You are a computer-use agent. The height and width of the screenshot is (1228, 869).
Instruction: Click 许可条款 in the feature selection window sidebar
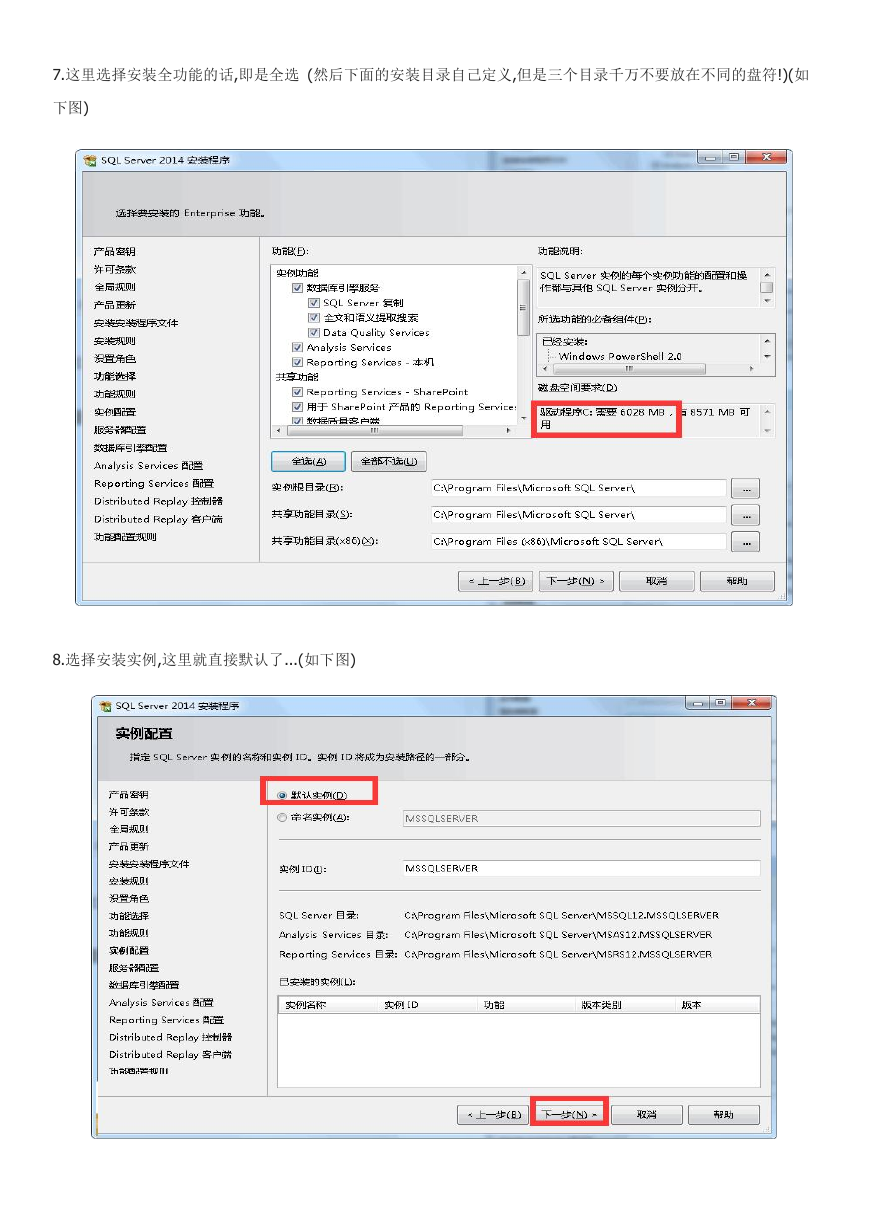pyautogui.click(x=114, y=269)
